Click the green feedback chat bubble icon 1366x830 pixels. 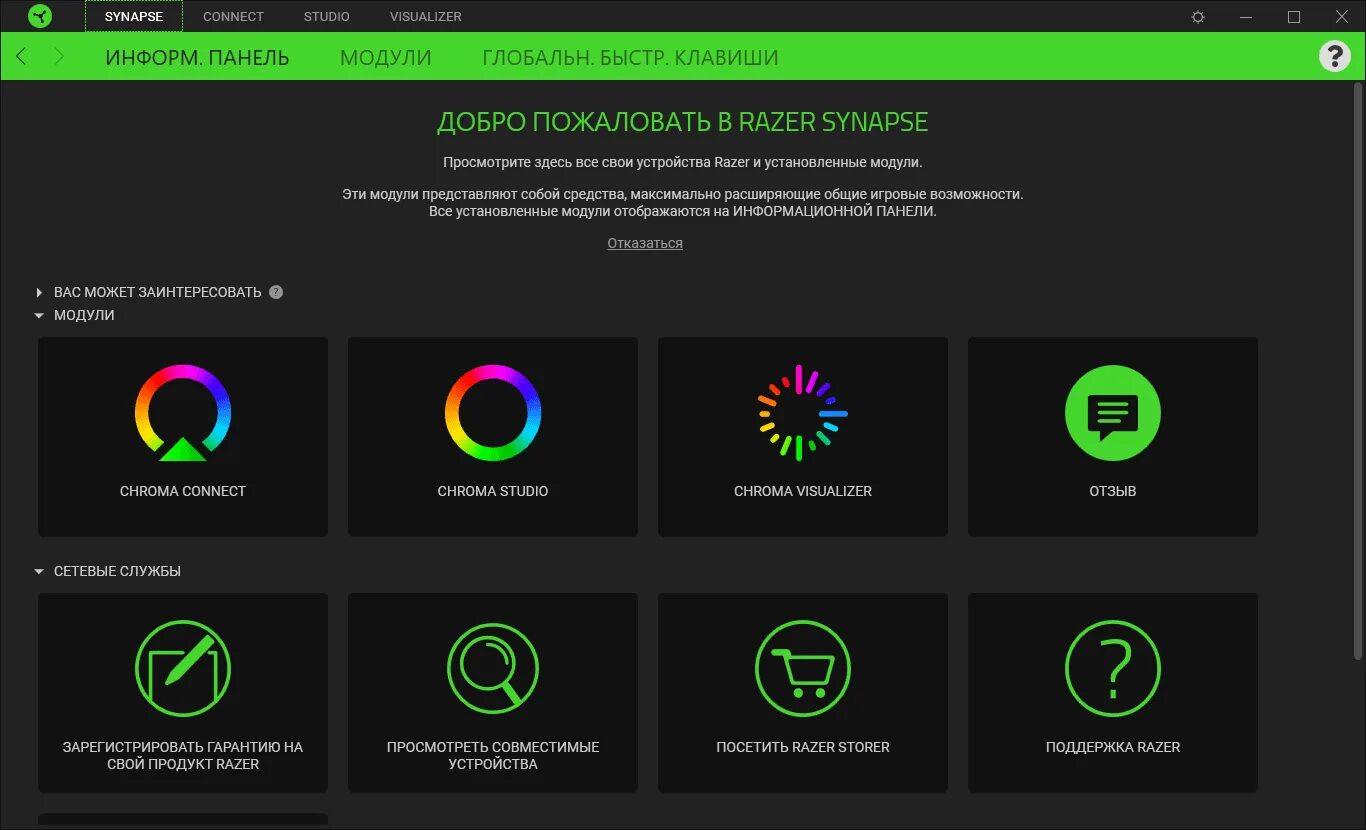click(x=1113, y=413)
